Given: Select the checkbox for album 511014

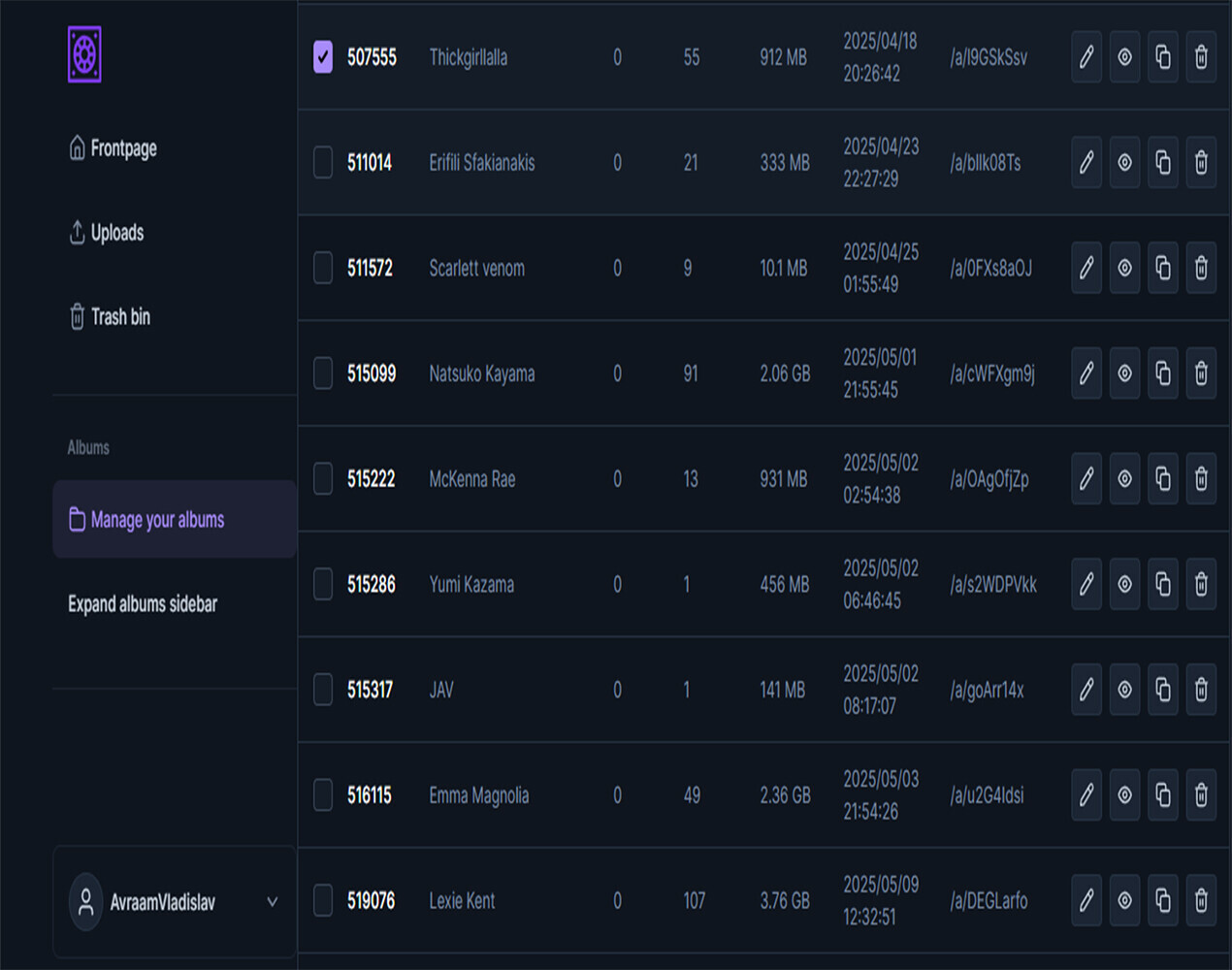Looking at the screenshot, I should [x=323, y=163].
